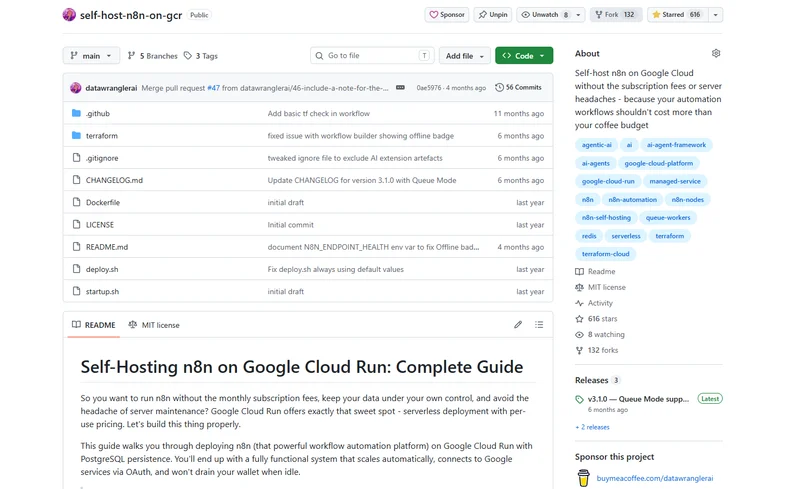The image size is (800, 489).
Task: Select the n8n-self-hosting topic tag
Action: 606,217
